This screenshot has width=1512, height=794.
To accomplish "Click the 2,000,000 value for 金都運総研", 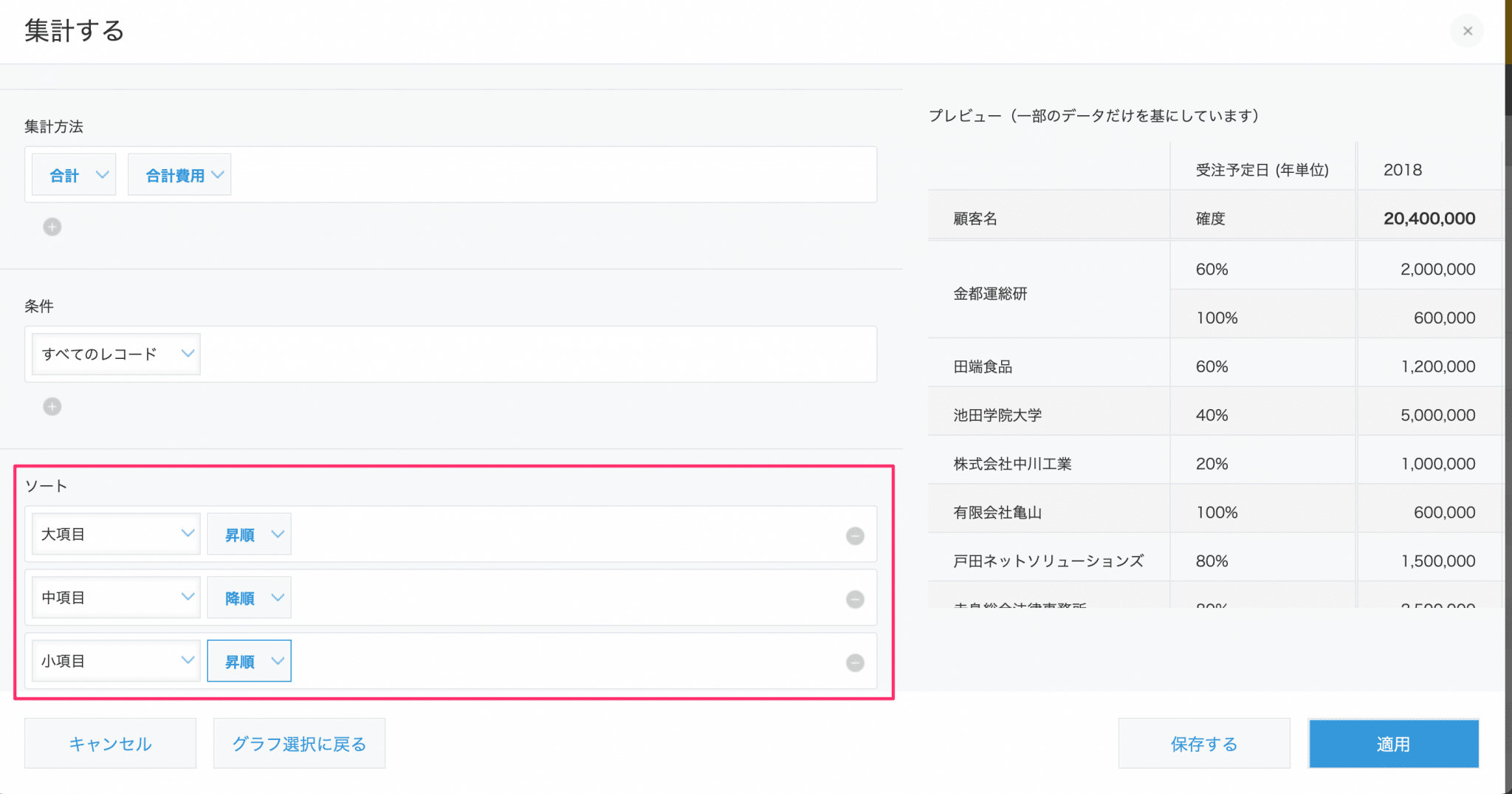I will click(x=1438, y=270).
